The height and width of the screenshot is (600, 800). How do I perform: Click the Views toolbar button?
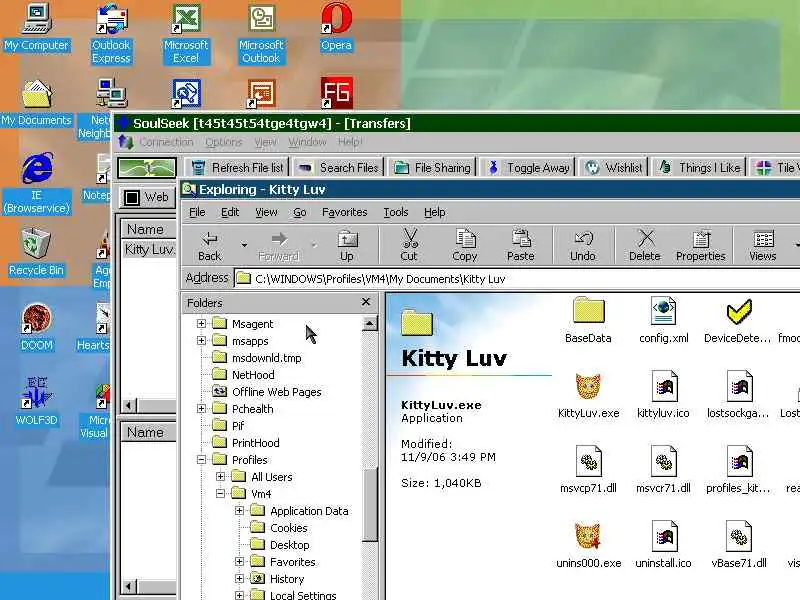763,246
